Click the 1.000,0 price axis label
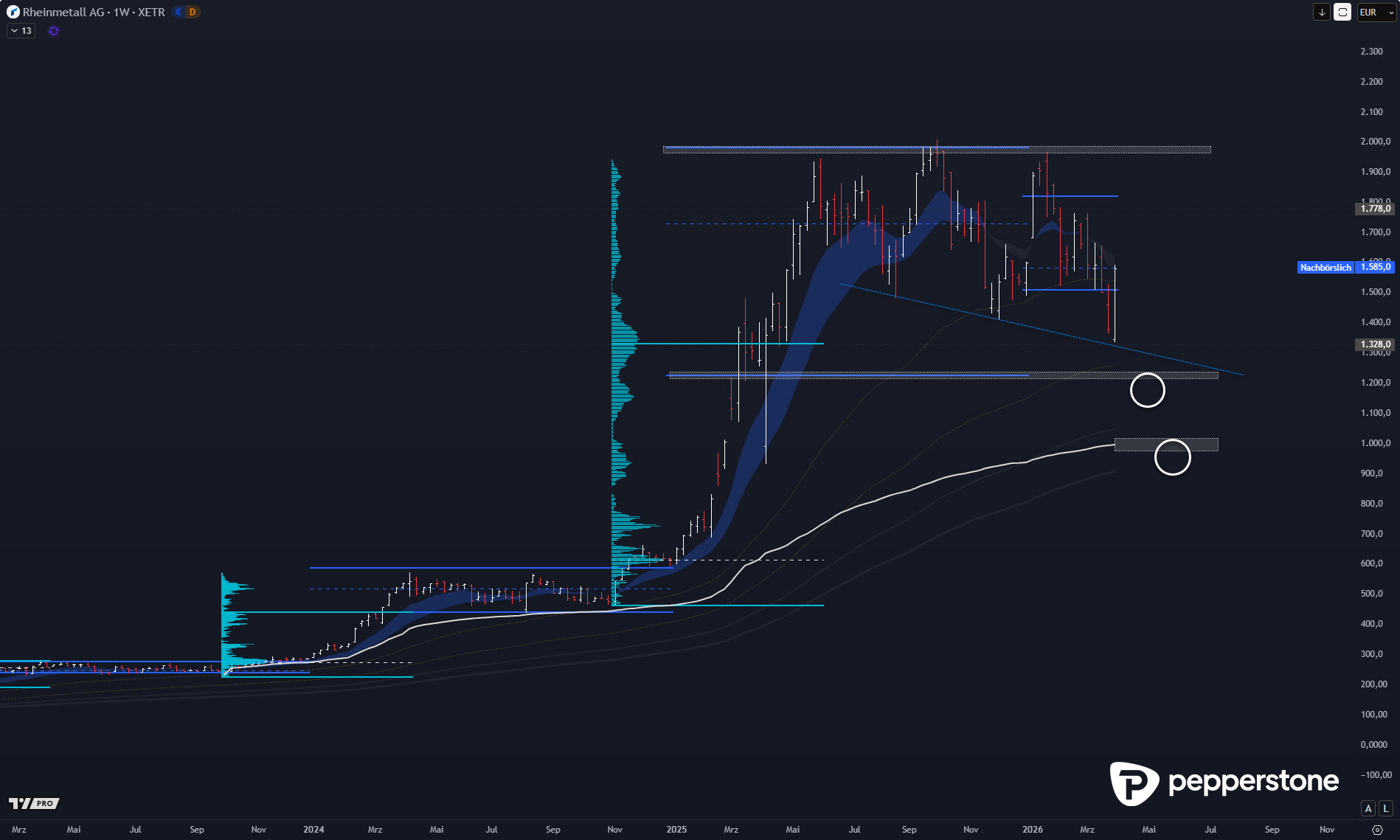Screen dimensions: 1400x840 pos(1376,443)
